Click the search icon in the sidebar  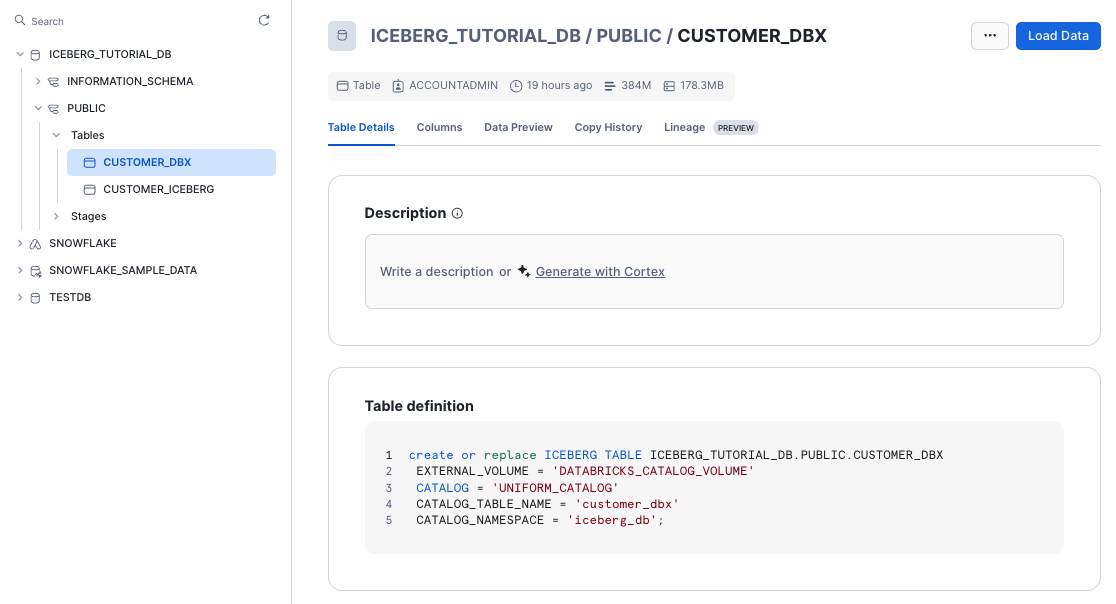pyautogui.click(x=20, y=20)
